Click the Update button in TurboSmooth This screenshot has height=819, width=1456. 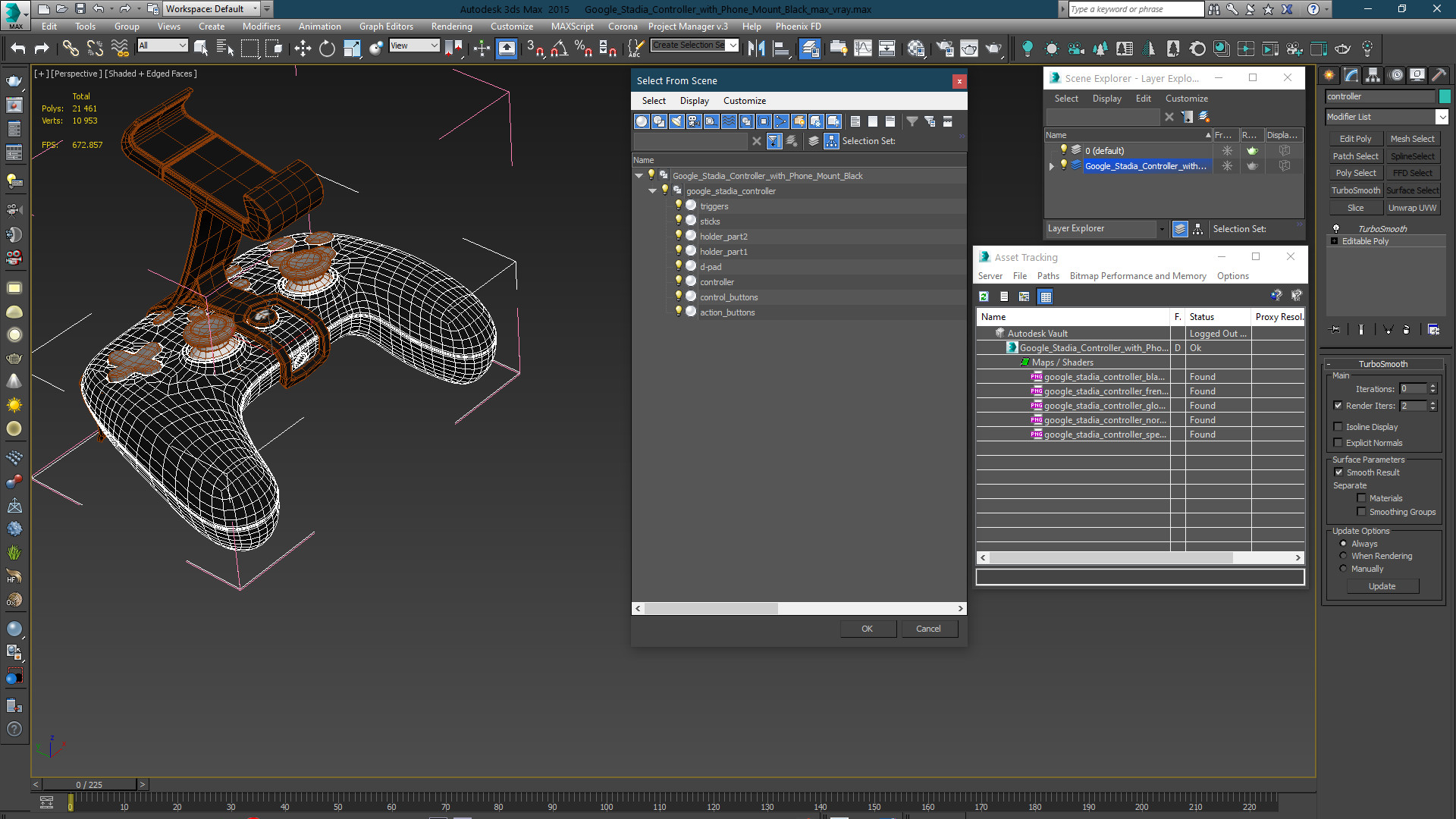coord(1382,586)
